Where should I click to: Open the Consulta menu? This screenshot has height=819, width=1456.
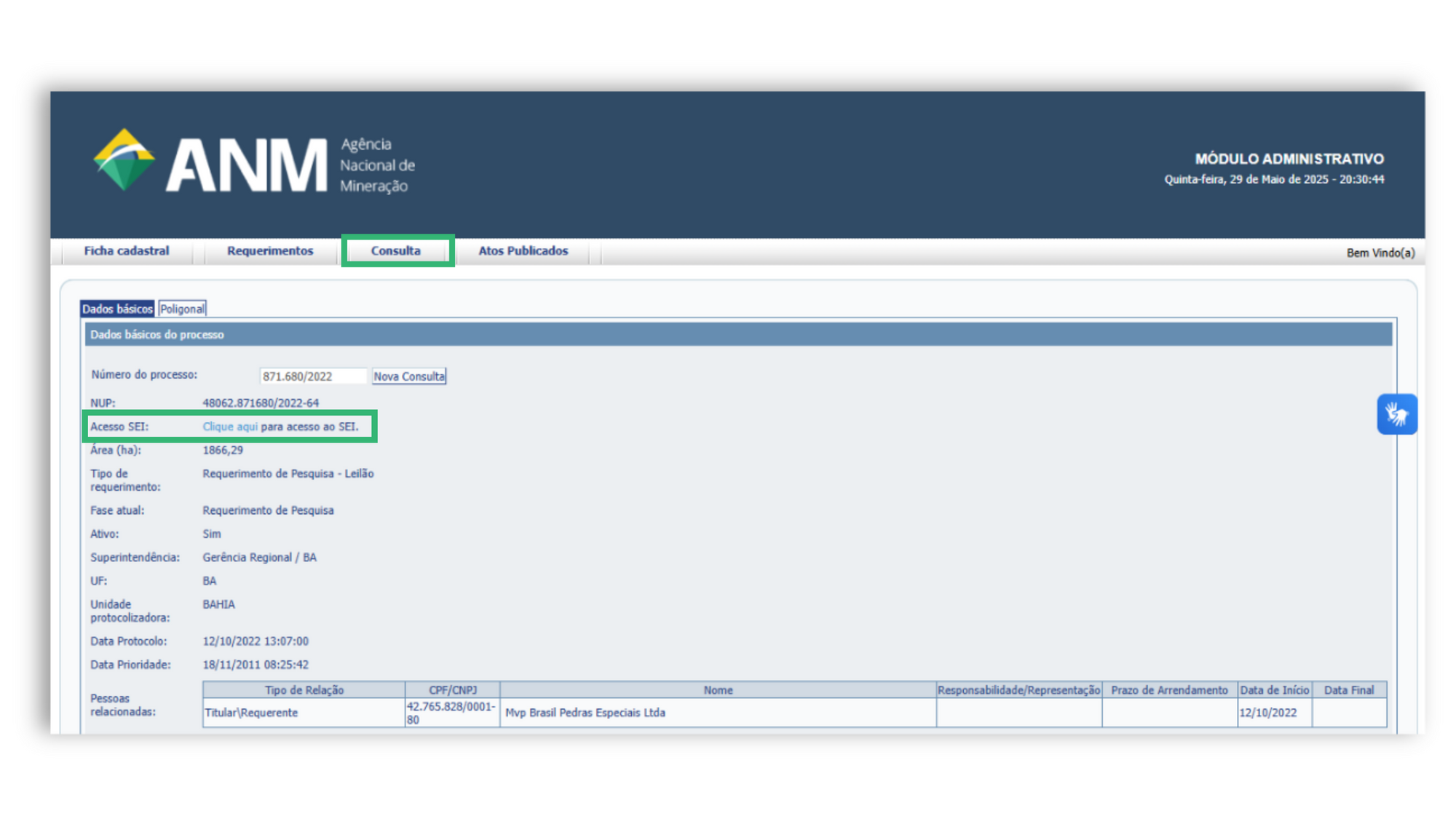pos(396,250)
